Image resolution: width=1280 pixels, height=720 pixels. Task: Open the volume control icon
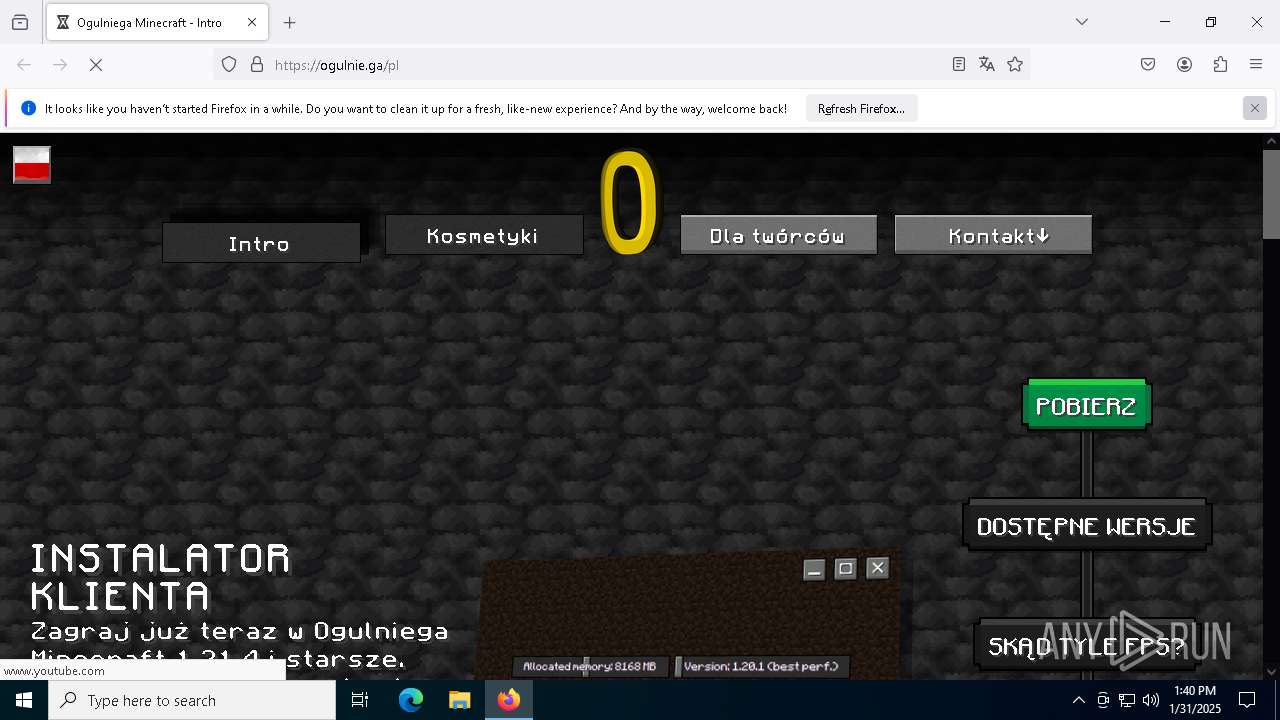(1151, 700)
